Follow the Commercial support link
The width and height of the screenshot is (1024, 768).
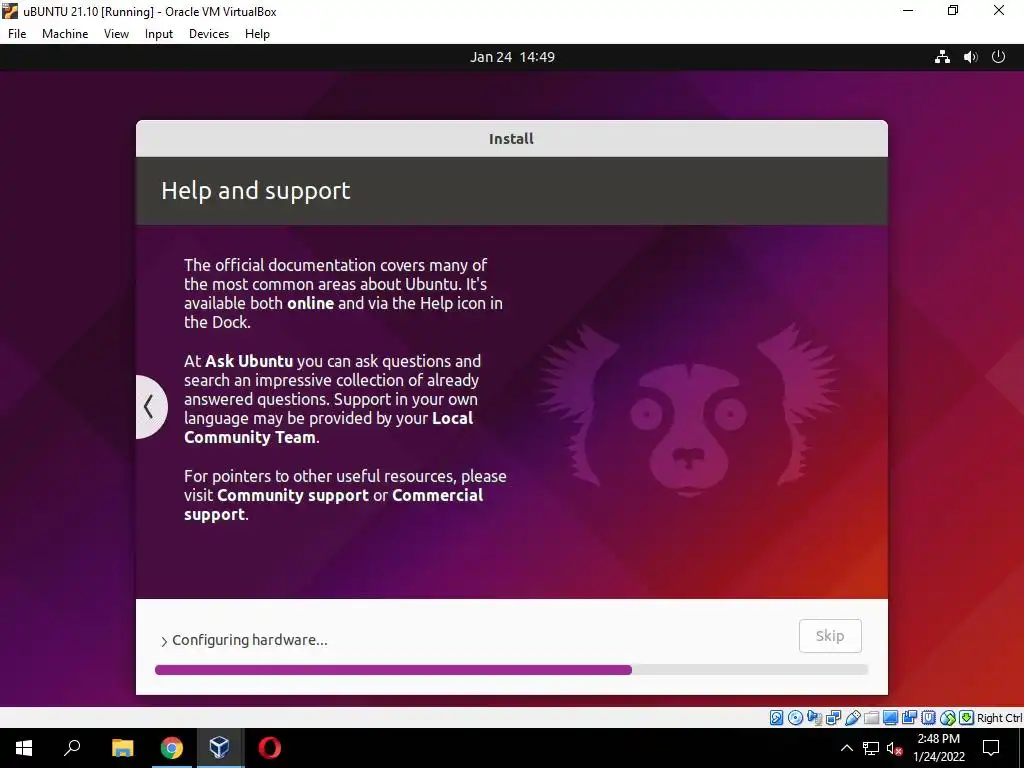[334, 505]
